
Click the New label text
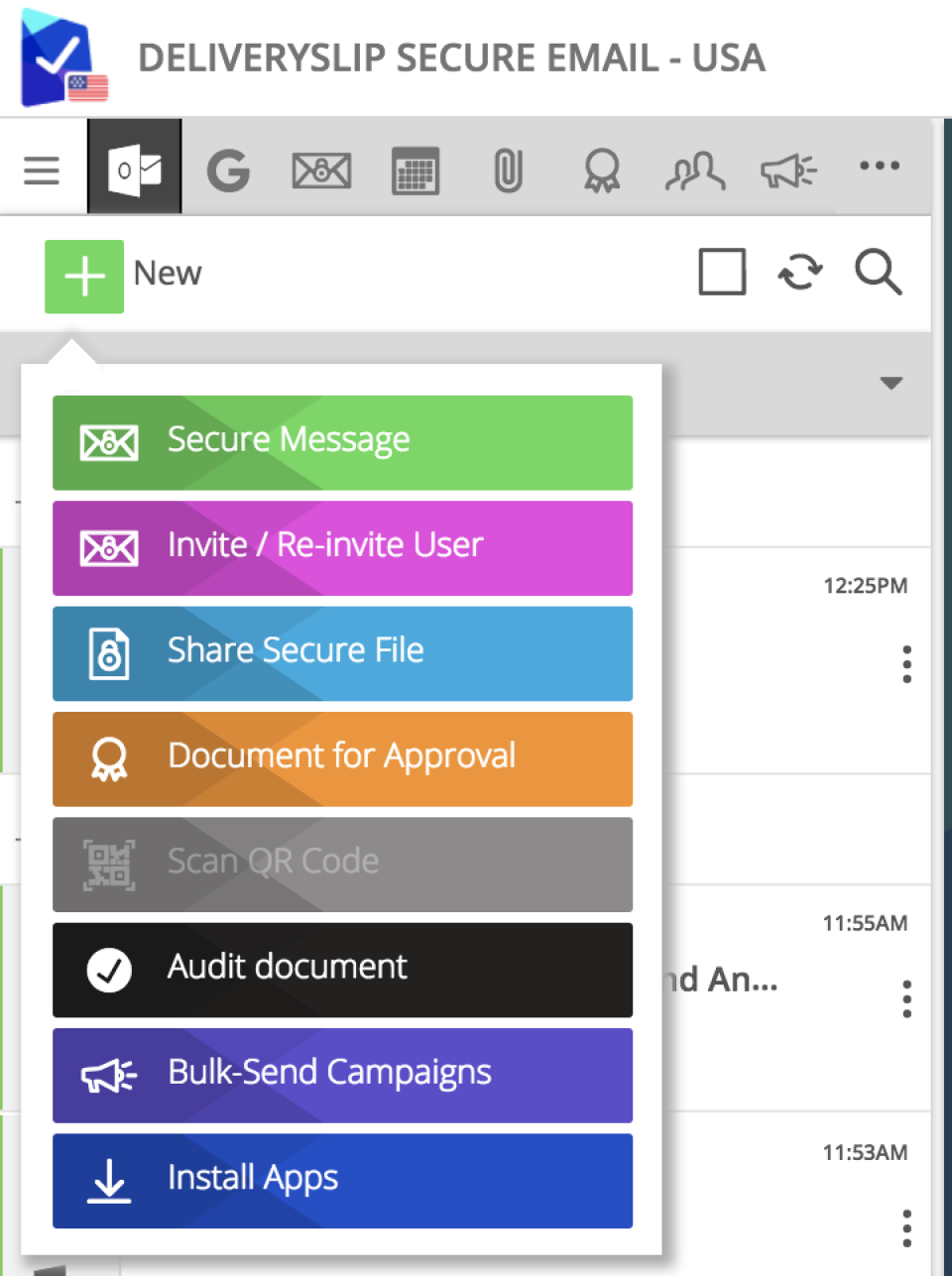tap(168, 274)
